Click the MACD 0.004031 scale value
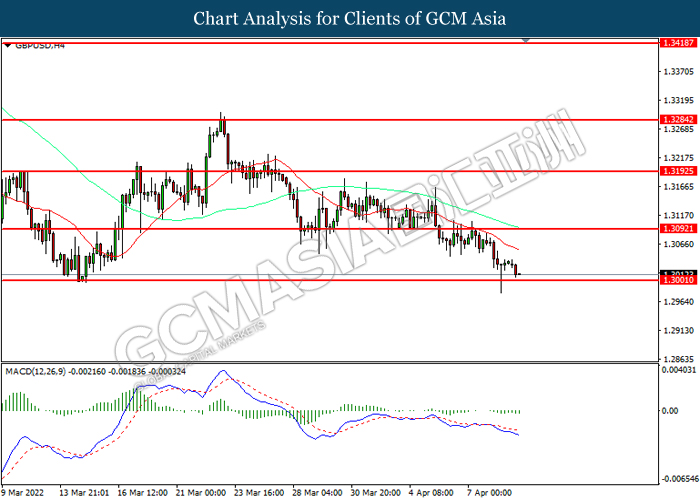This screenshot has height=500, width=700. 679,370
